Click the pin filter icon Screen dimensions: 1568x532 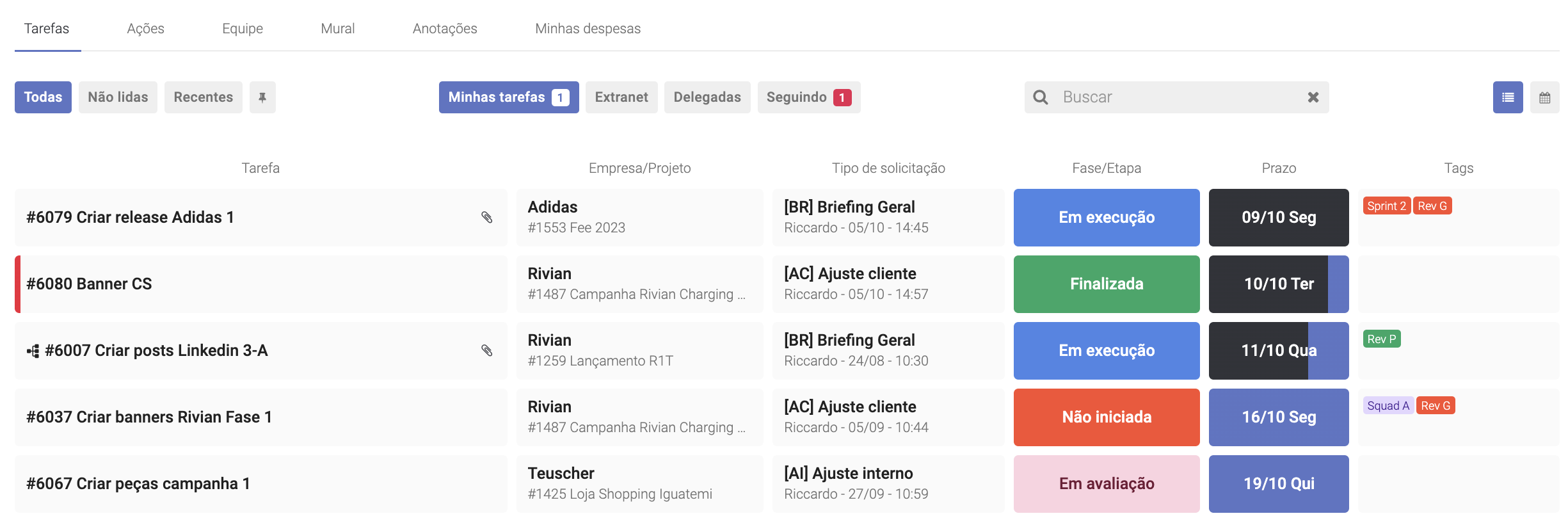click(262, 97)
